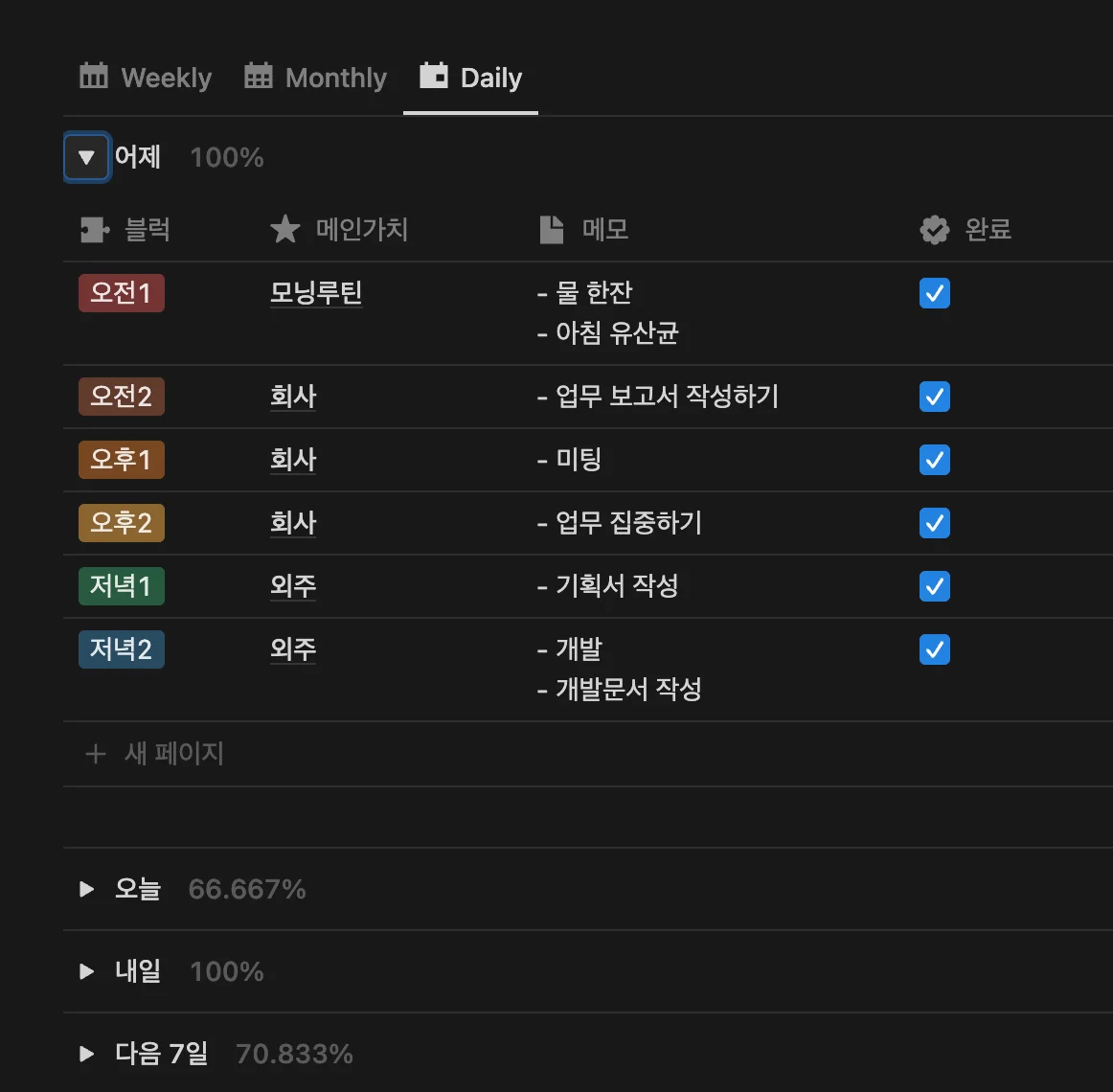Click the 메모 page icon
Screen dimensions: 1113x1092
click(x=552, y=229)
